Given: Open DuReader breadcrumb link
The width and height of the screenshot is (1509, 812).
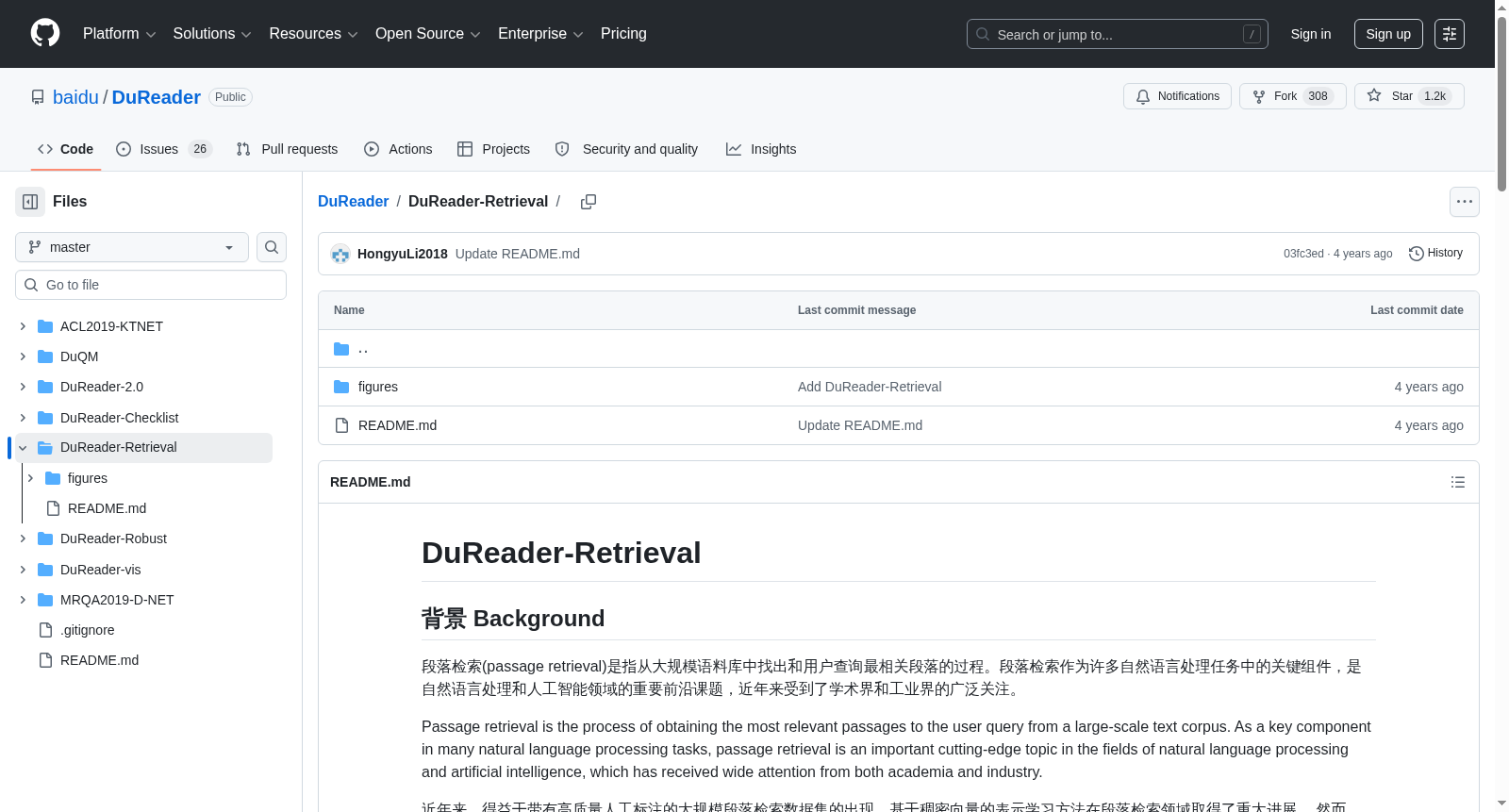Looking at the screenshot, I should [x=353, y=202].
